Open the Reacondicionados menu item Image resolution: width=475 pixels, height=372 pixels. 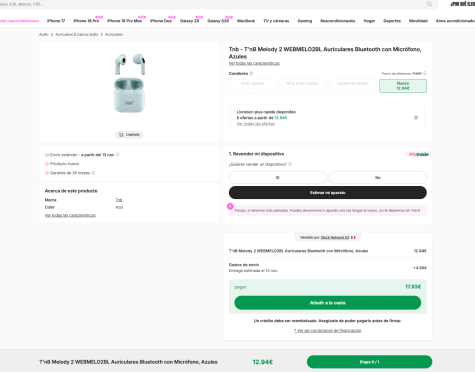coord(338,21)
